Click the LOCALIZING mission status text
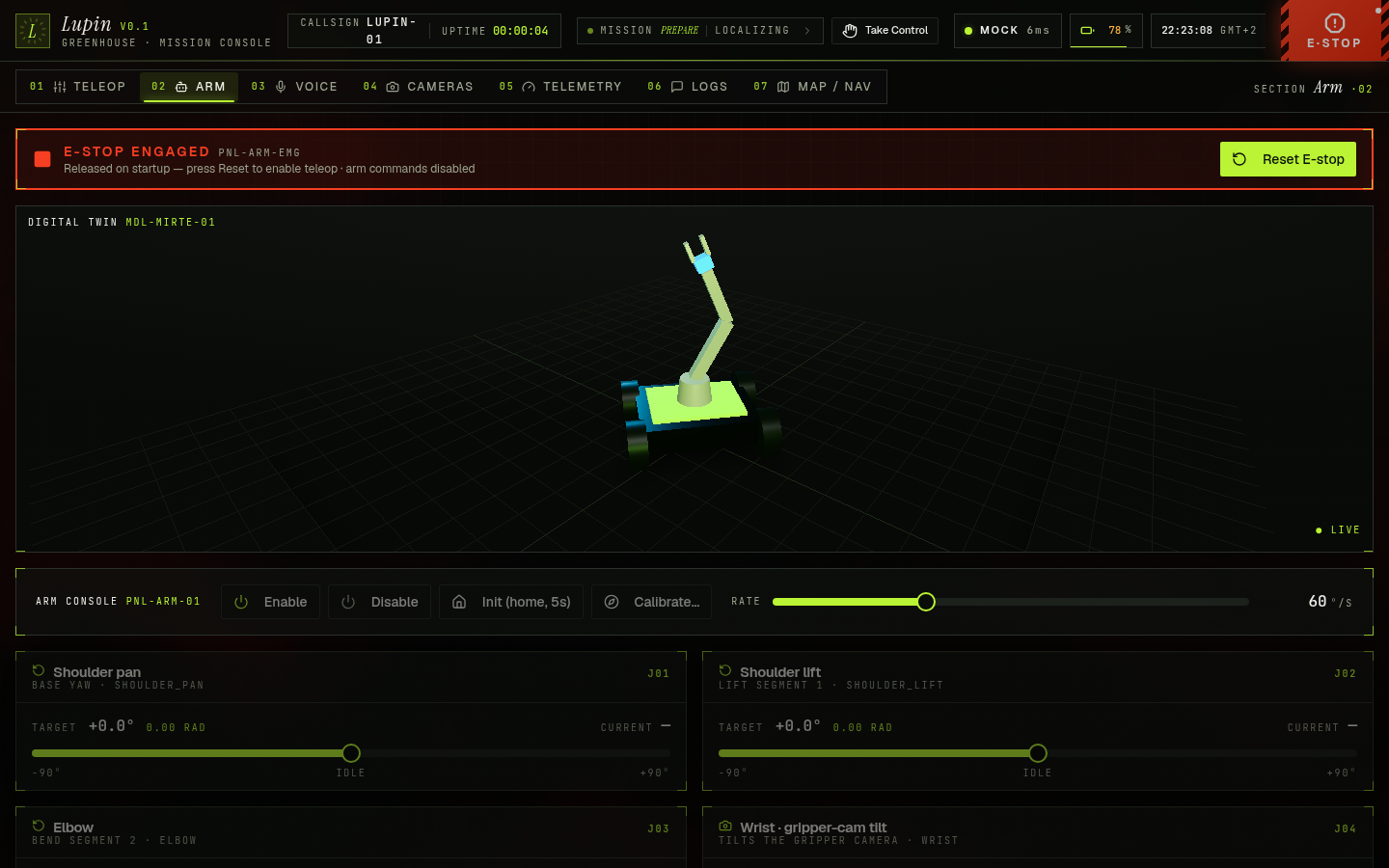The image size is (1389, 868). tap(752, 31)
